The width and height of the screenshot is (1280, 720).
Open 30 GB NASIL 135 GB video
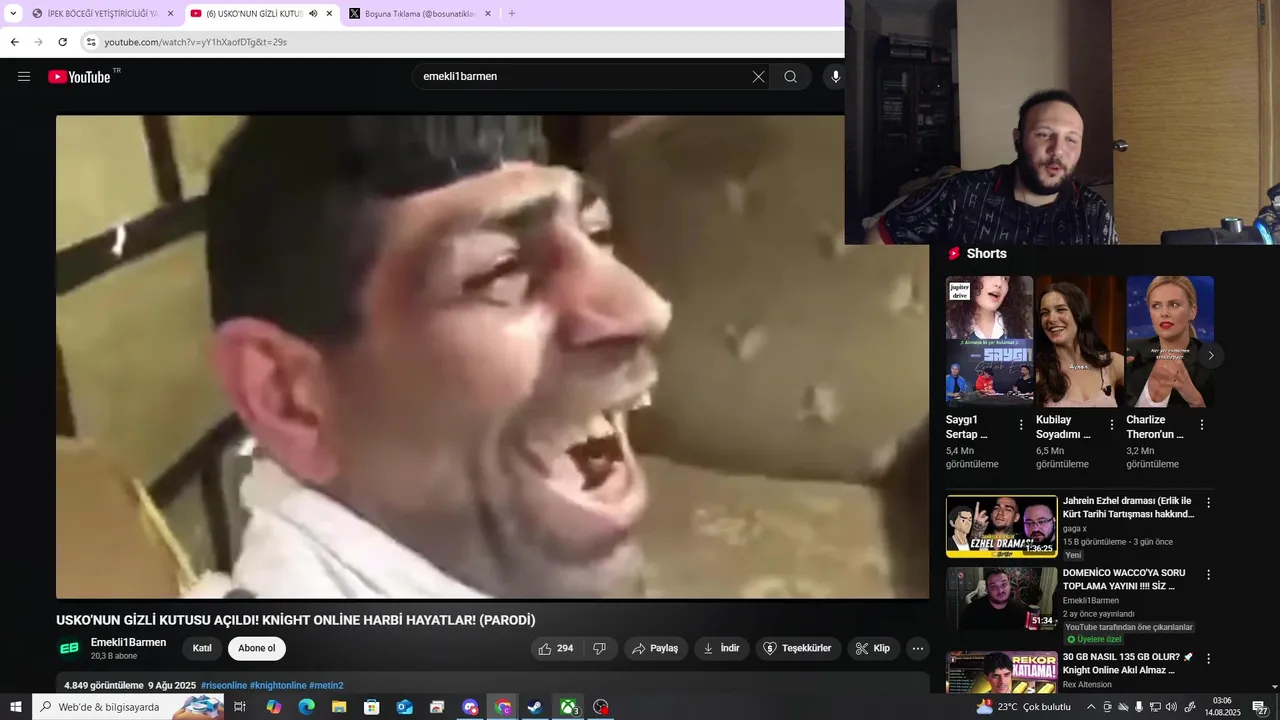[x=1127, y=664]
